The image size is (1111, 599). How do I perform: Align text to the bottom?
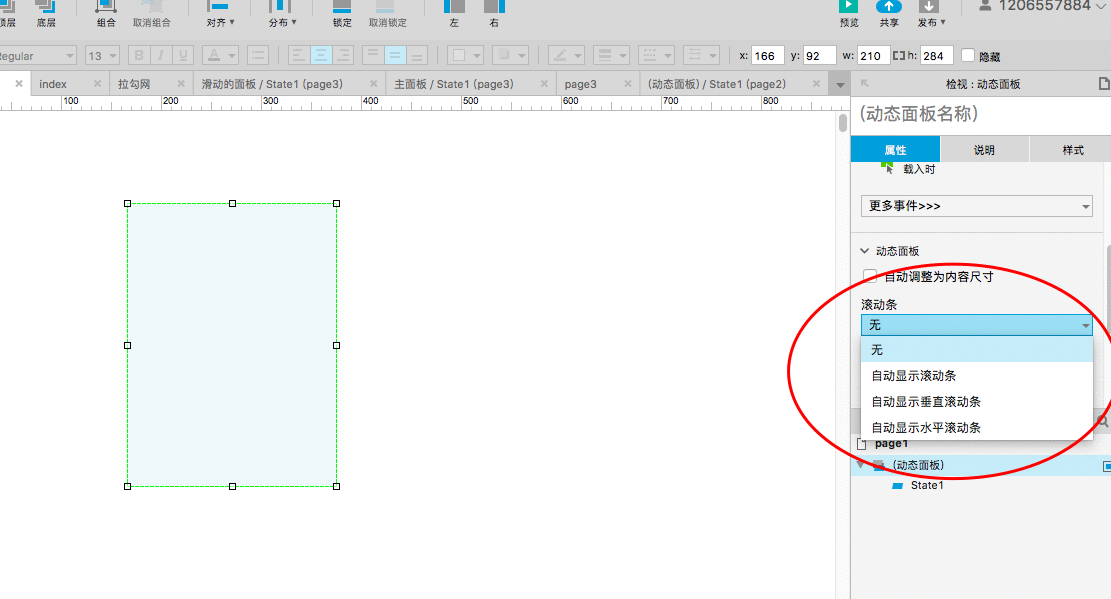[417, 55]
